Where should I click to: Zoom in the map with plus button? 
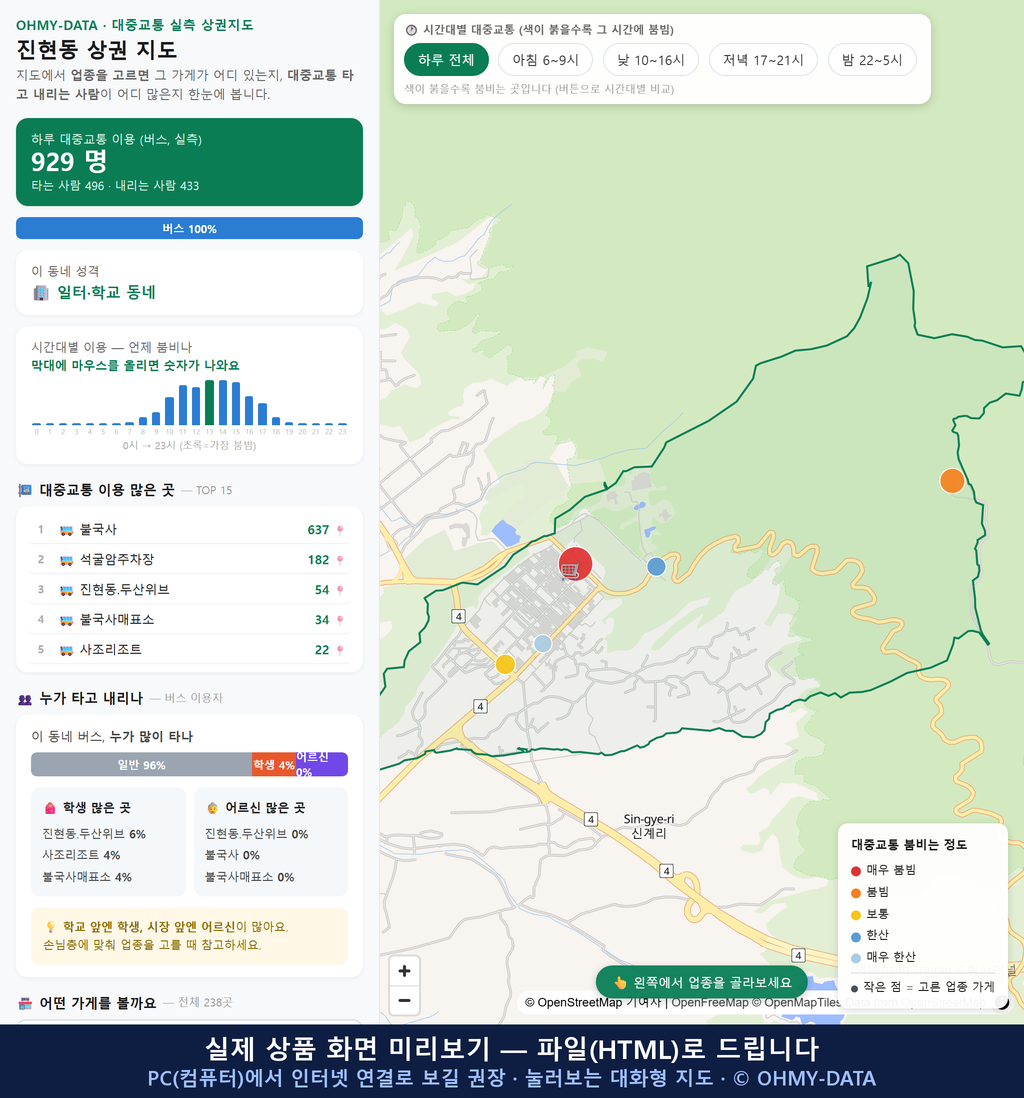pyautogui.click(x=404, y=971)
